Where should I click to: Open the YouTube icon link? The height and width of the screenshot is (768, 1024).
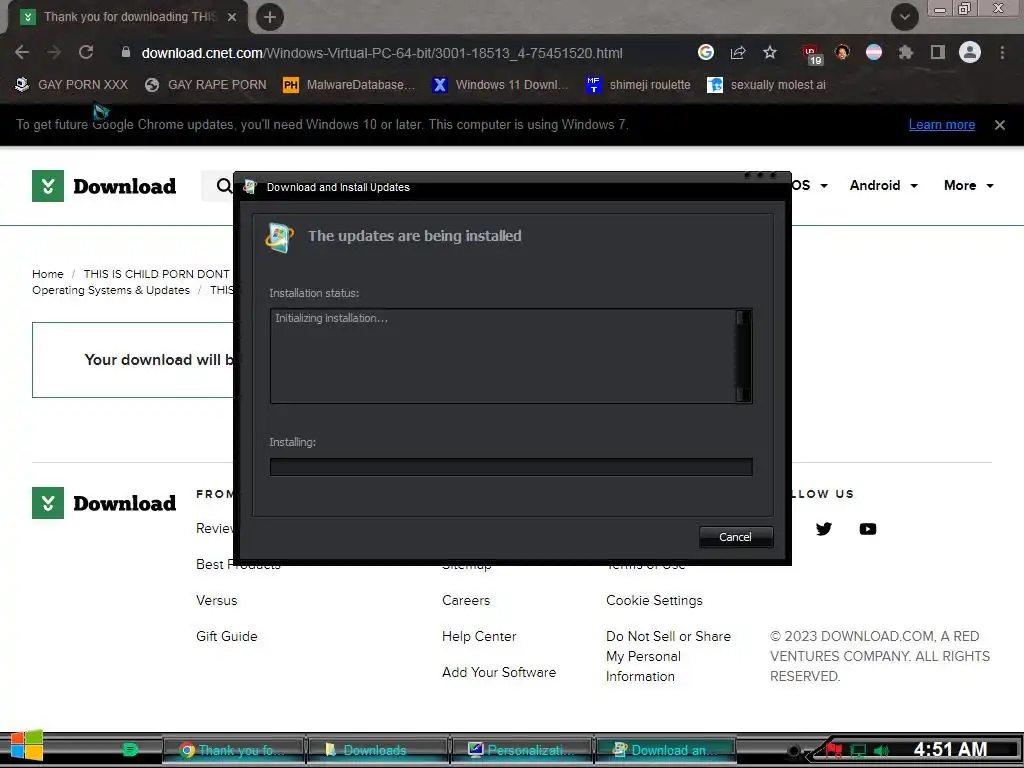(868, 529)
